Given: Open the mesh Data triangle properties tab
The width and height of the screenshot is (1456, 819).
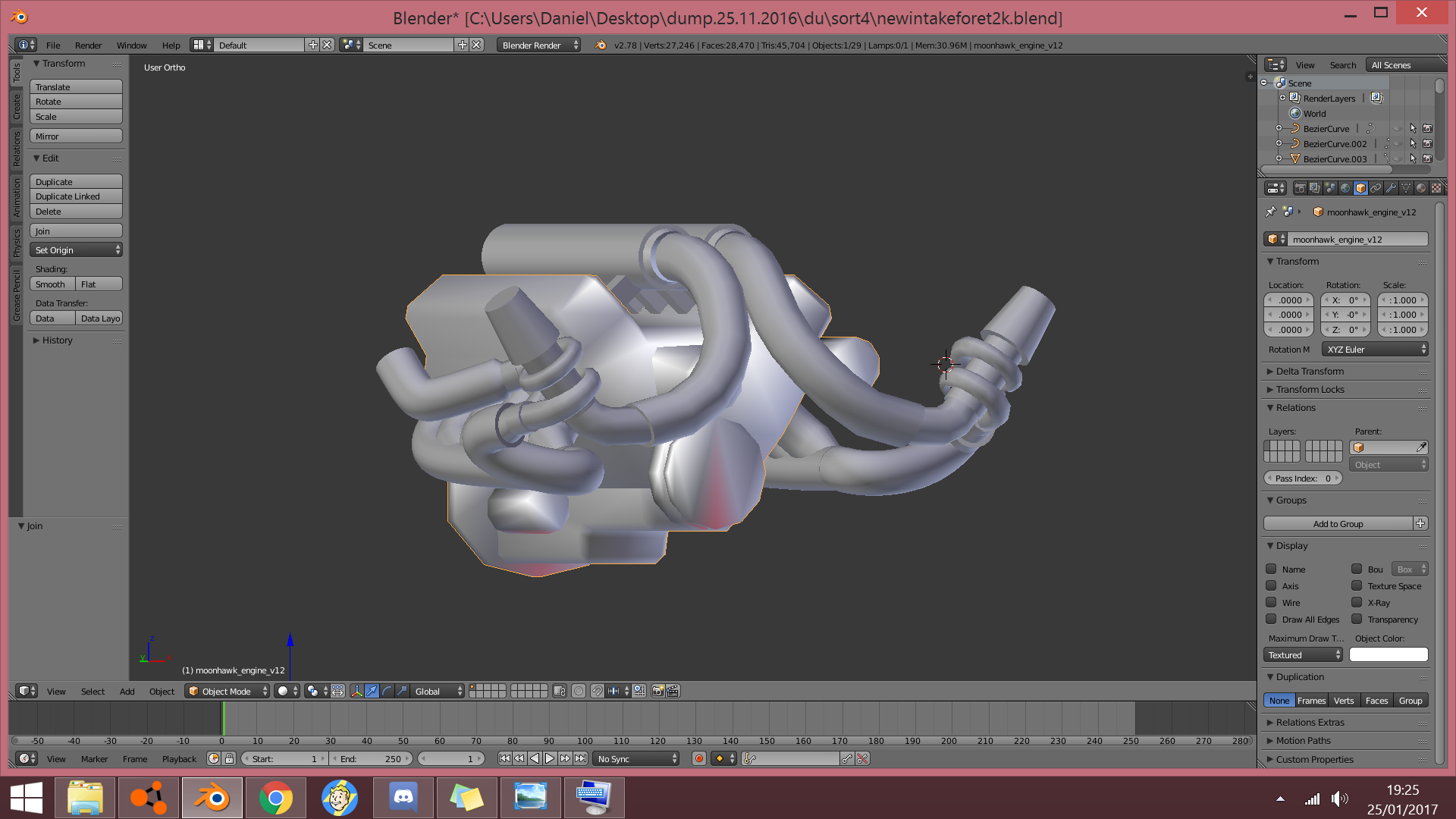Looking at the screenshot, I should 1406,188.
